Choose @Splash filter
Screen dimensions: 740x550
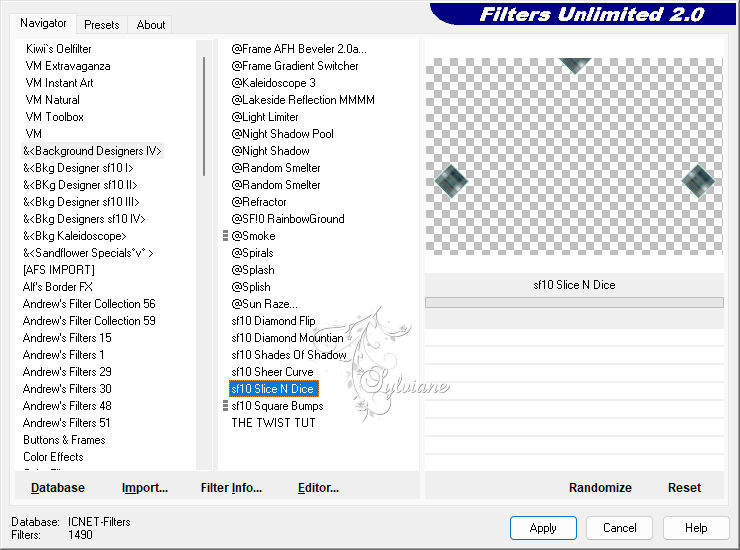point(253,270)
